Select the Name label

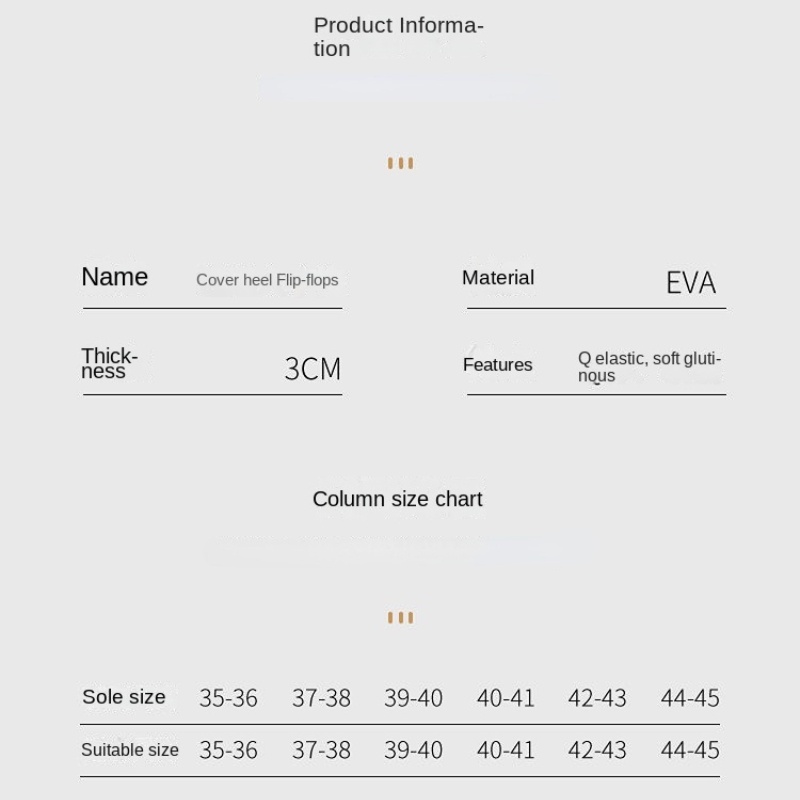[x=115, y=277]
